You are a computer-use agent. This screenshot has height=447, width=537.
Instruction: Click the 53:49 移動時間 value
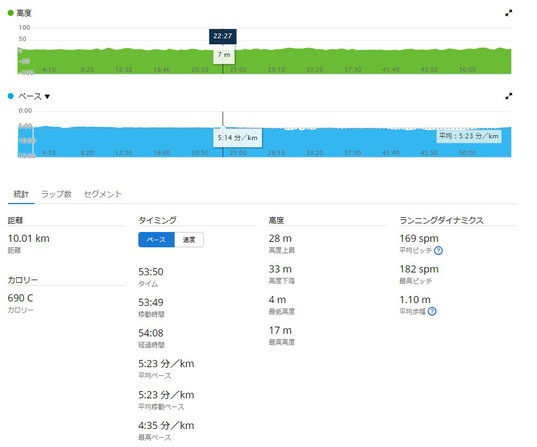coord(151,302)
